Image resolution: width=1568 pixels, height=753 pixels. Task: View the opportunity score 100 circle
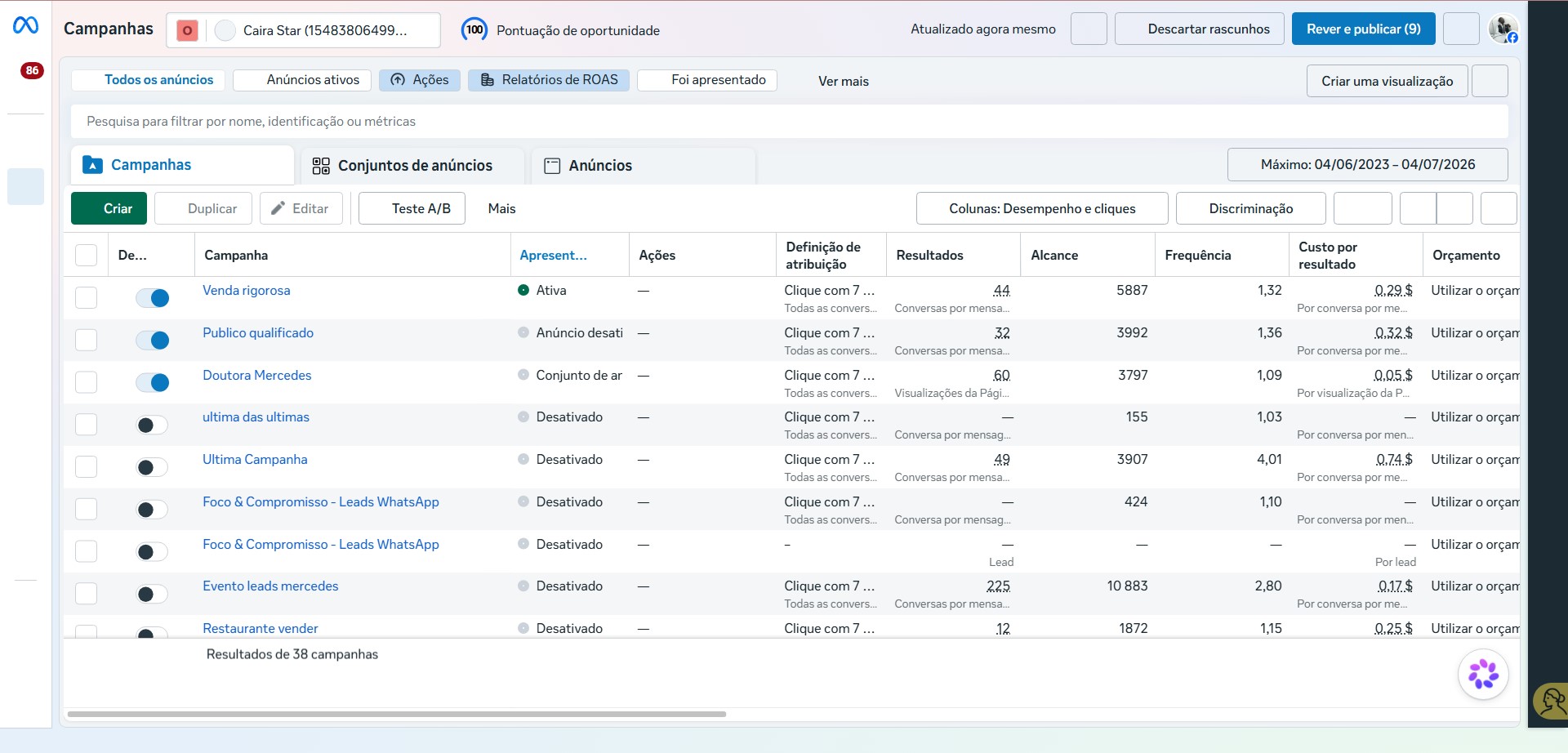click(x=474, y=29)
